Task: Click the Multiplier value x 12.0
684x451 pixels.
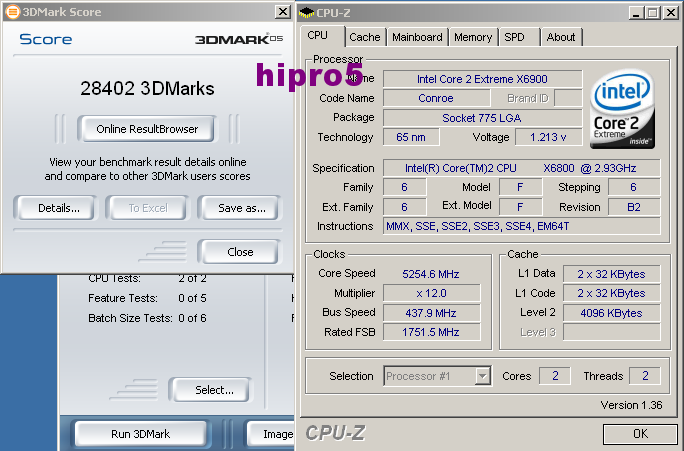Action: [x=431, y=293]
